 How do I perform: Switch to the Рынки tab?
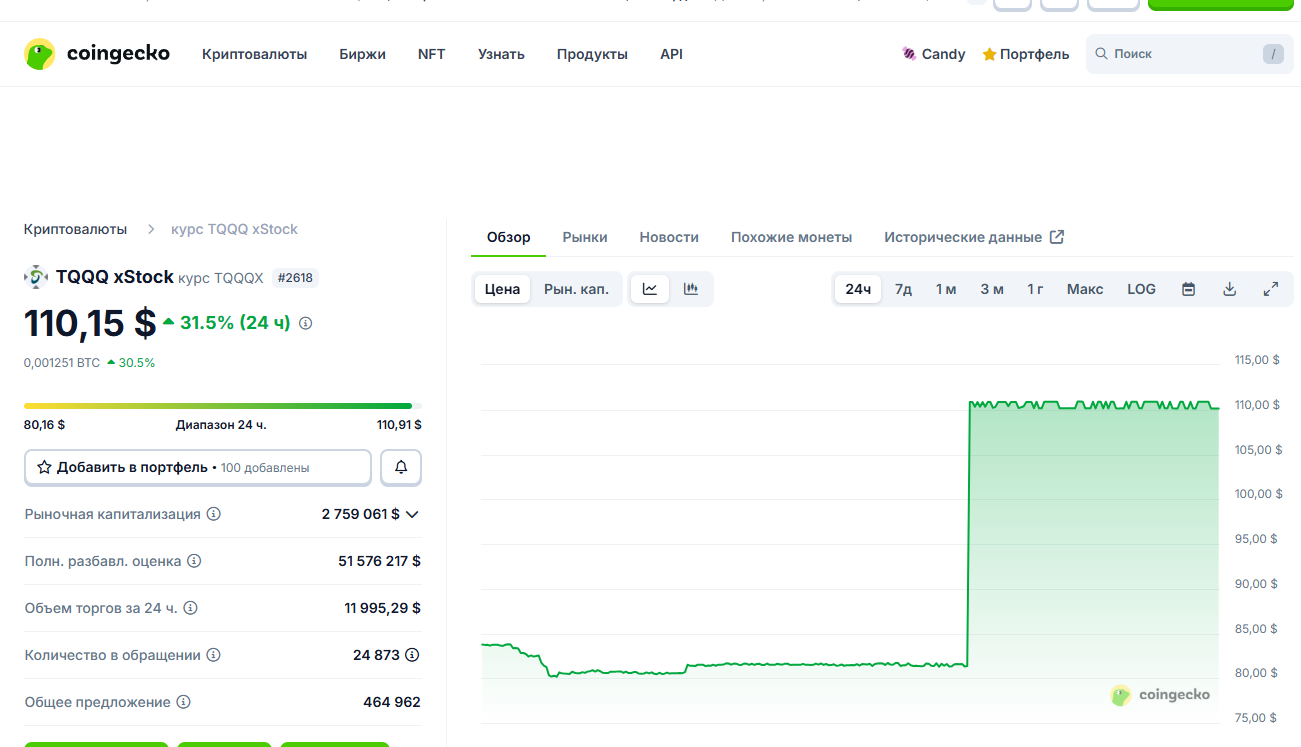[585, 237]
